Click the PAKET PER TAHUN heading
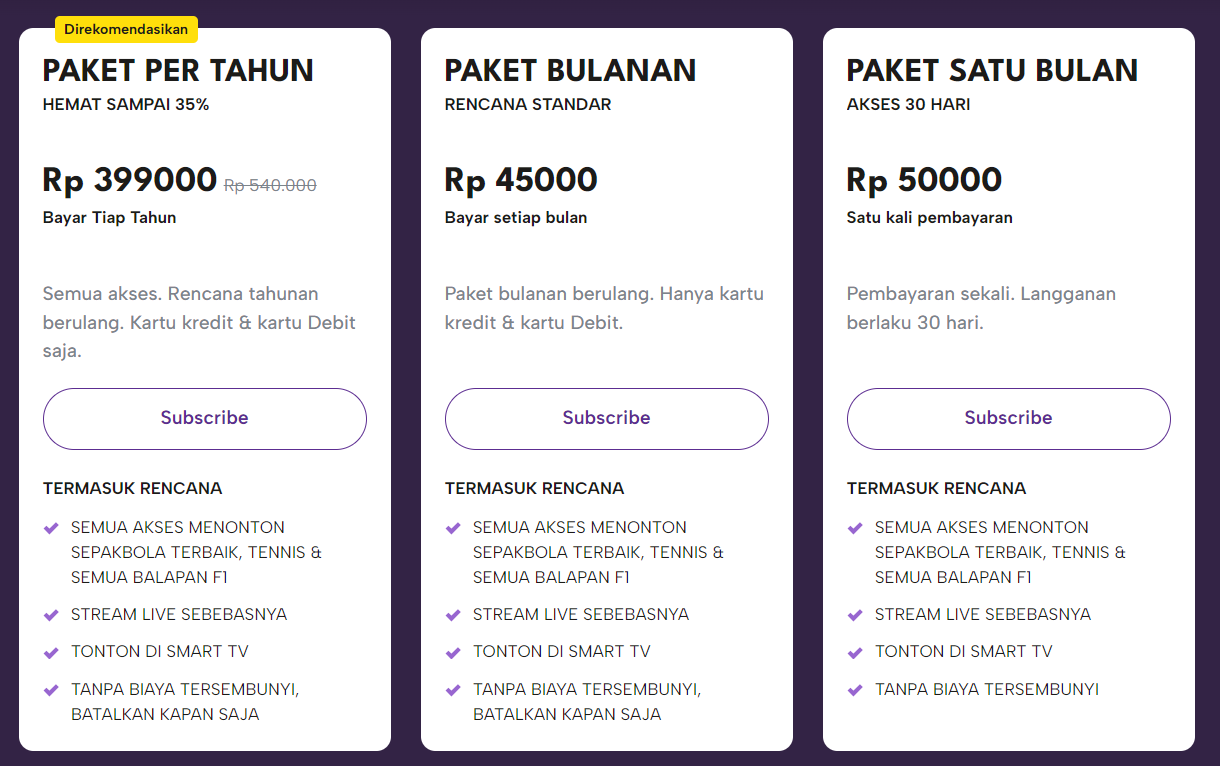 (178, 70)
